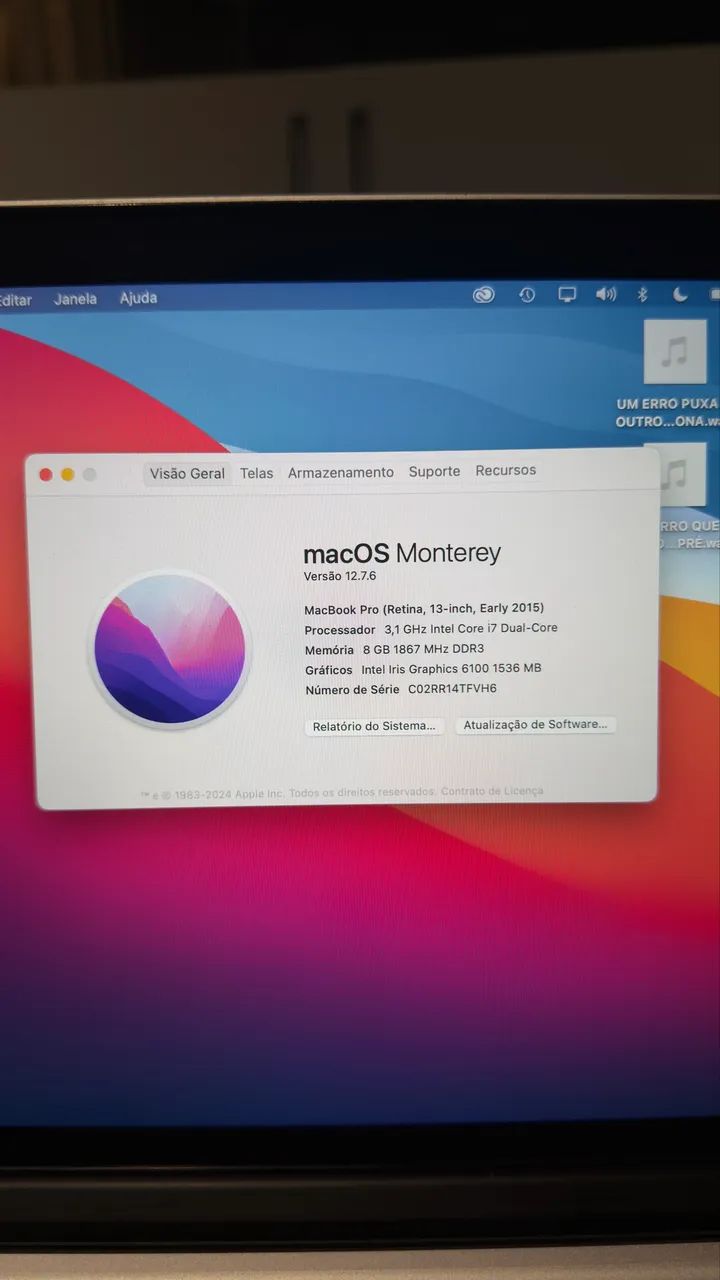Viewport: 720px width, 1280px height.
Task: Click the Relatório do Sistema button
Action: coord(374,726)
